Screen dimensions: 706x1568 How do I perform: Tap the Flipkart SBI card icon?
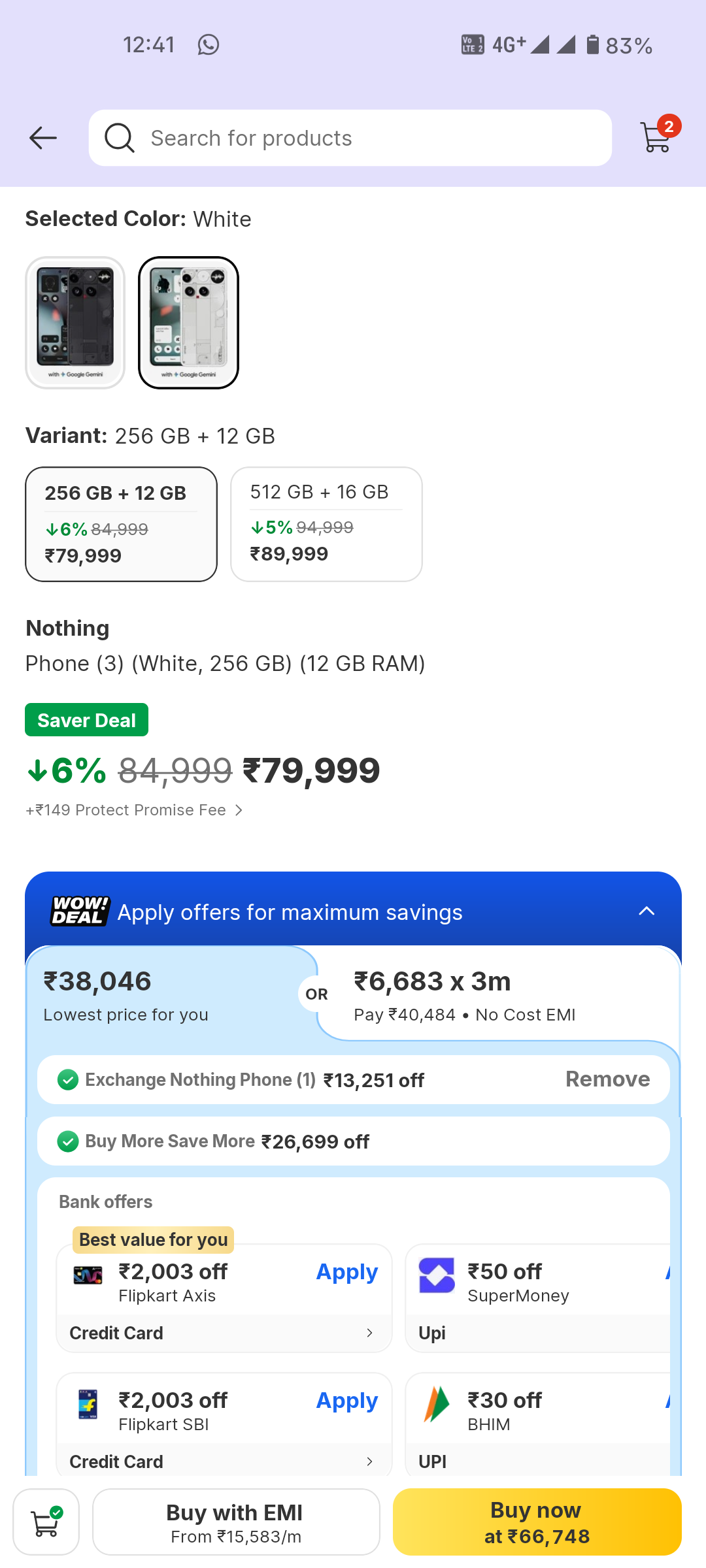click(88, 1404)
